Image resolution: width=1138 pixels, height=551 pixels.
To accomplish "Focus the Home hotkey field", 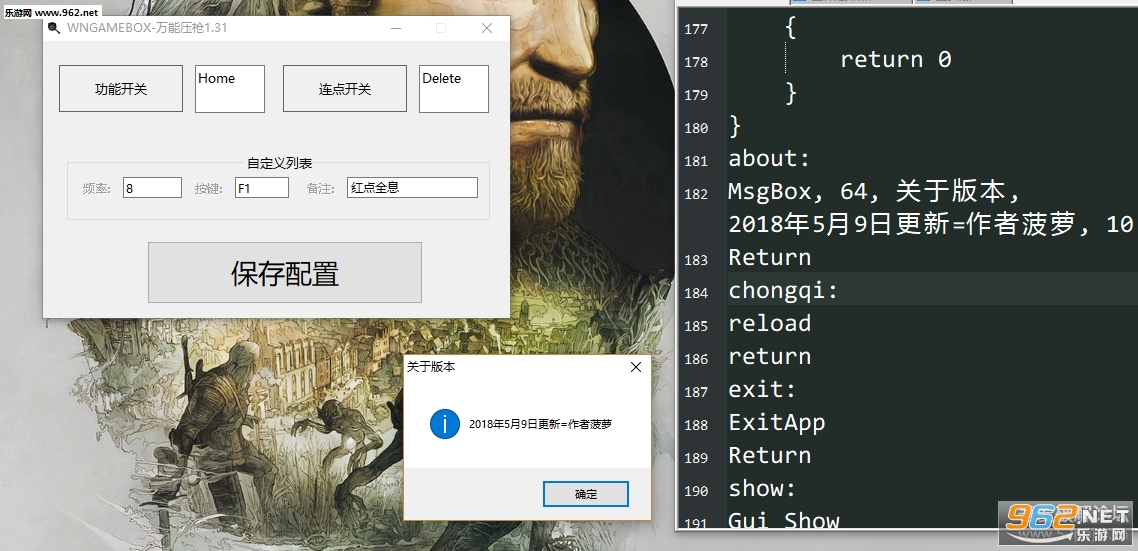I will pyautogui.click(x=230, y=89).
